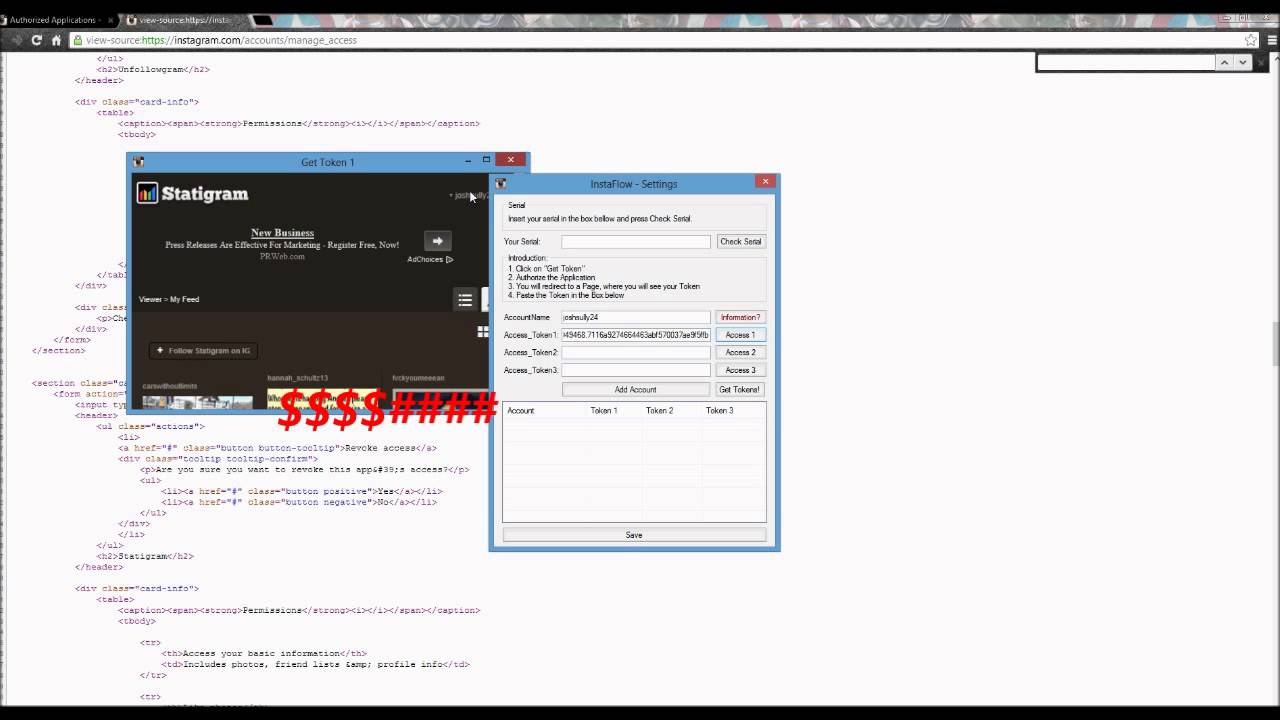Image resolution: width=1280 pixels, height=720 pixels.
Task: Jump to next find result arrow
Action: point(1242,62)
